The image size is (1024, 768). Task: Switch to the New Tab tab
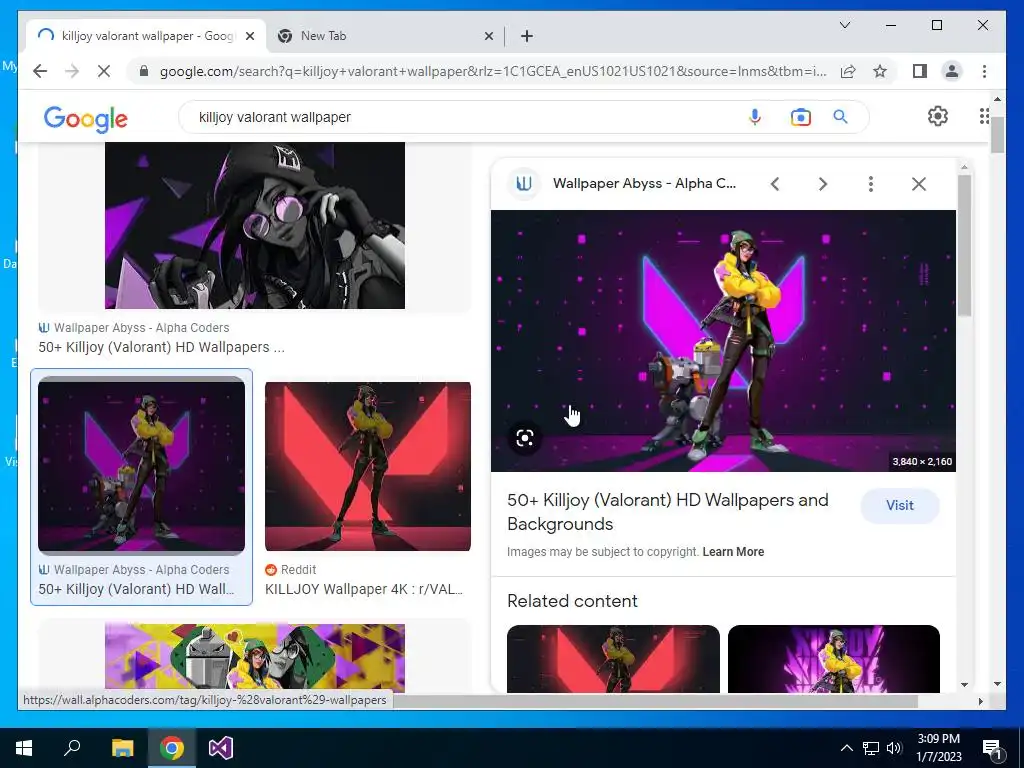click(x=385, y=36)
